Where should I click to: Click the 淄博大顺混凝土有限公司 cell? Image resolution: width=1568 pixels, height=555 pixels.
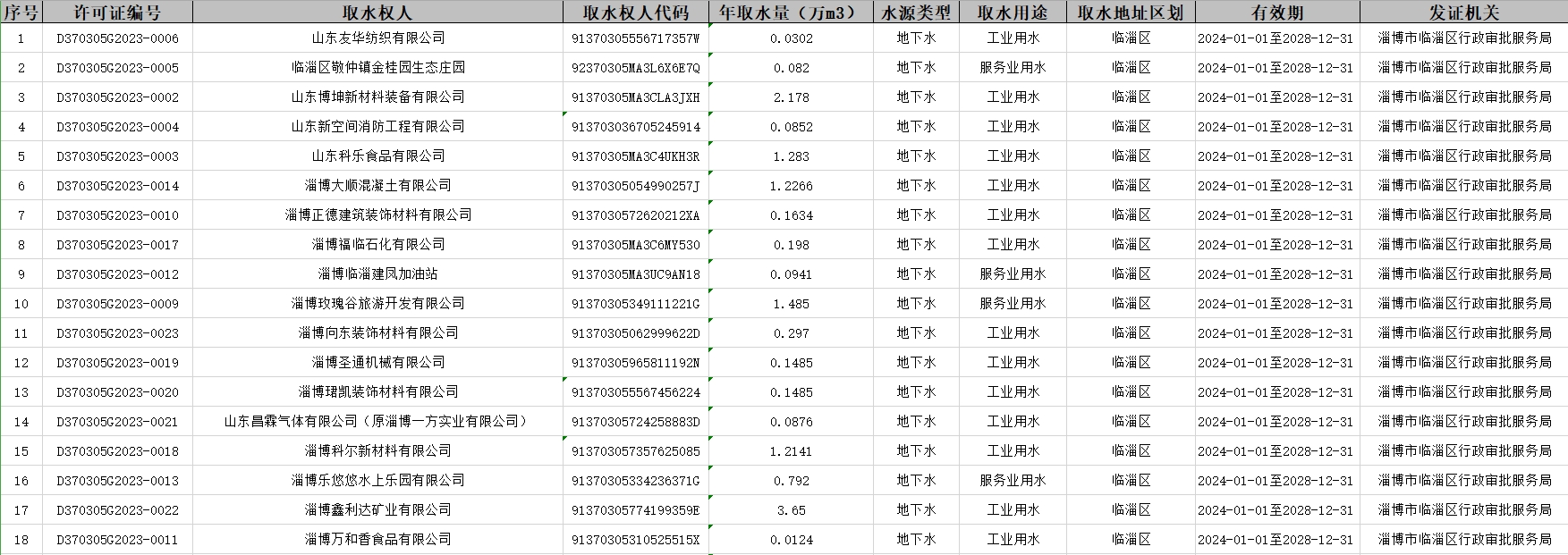[x=377, y=186]
